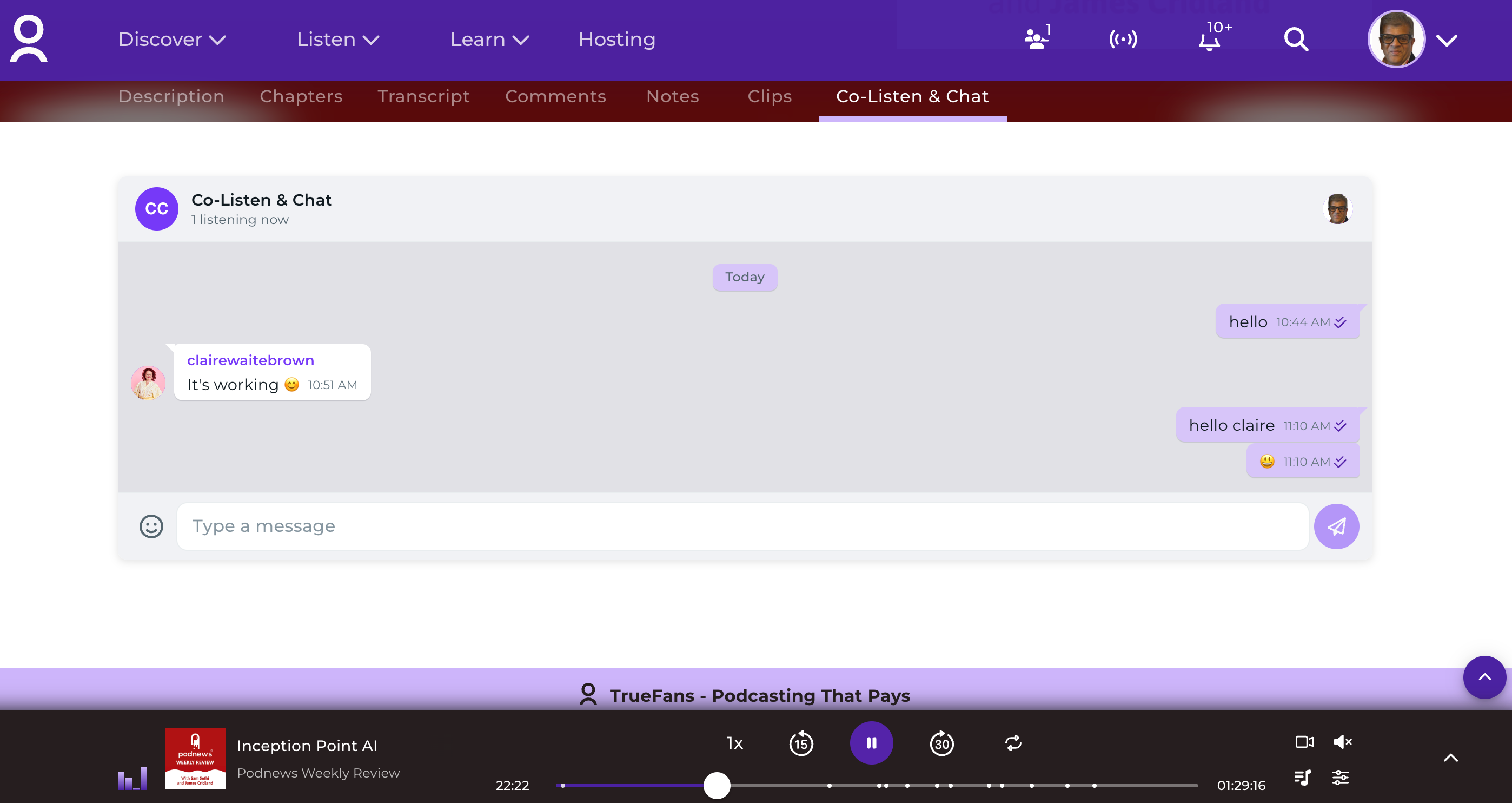Pause the playing episode

[x=871, y=743]
